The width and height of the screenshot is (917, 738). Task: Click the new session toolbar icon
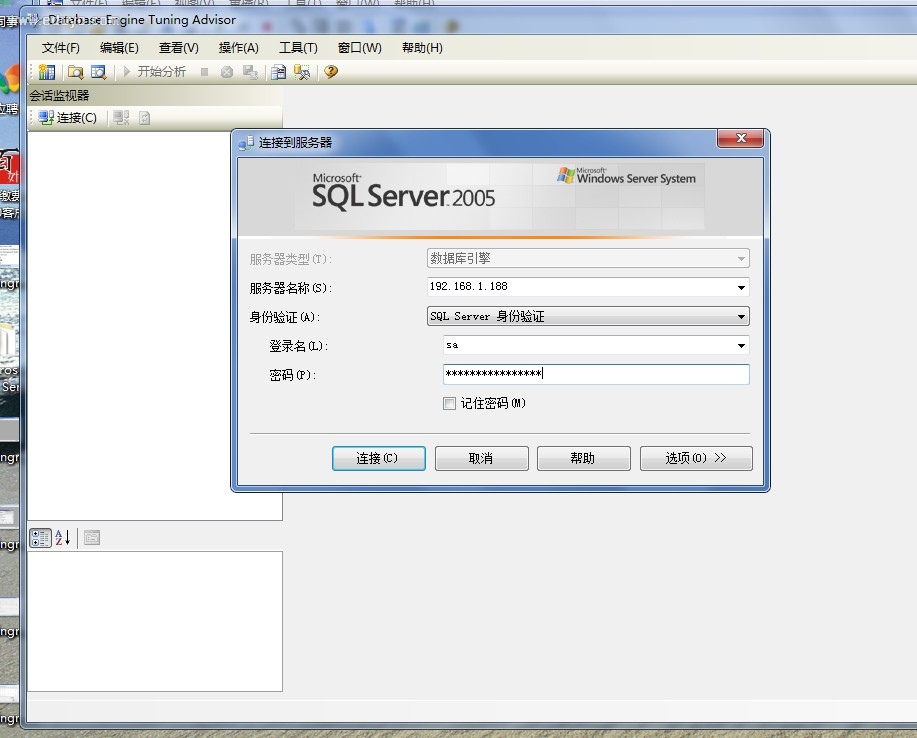point(47,72)
